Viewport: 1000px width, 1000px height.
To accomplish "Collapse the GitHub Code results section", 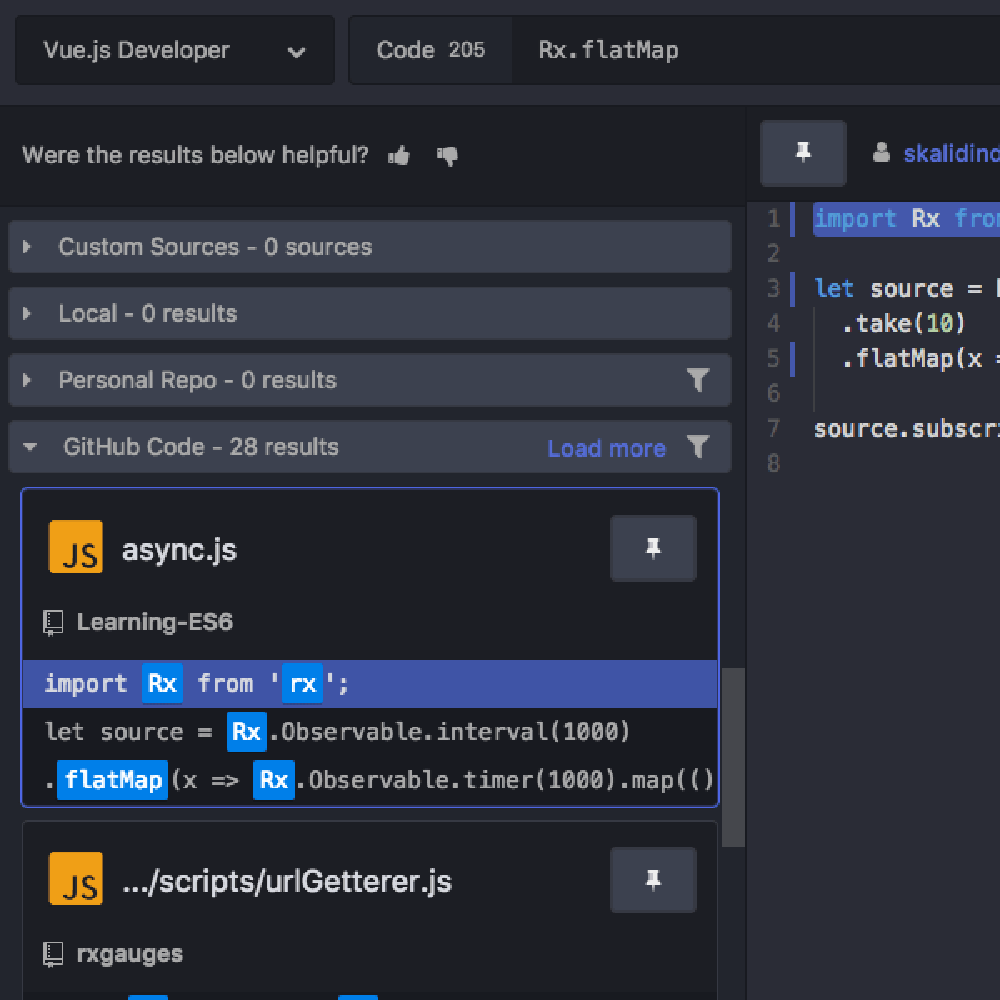I will pos(28,447).
